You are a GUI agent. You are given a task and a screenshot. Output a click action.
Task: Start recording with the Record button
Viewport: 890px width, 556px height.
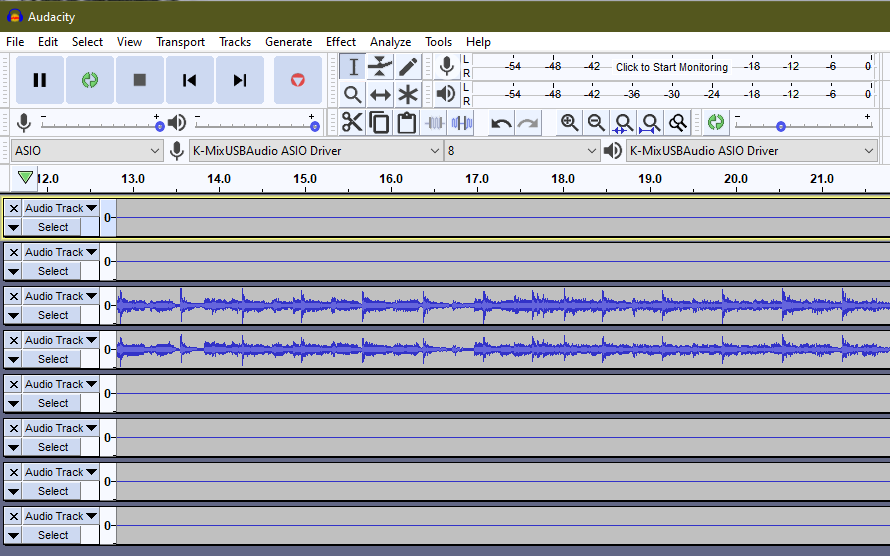[298, 80]
